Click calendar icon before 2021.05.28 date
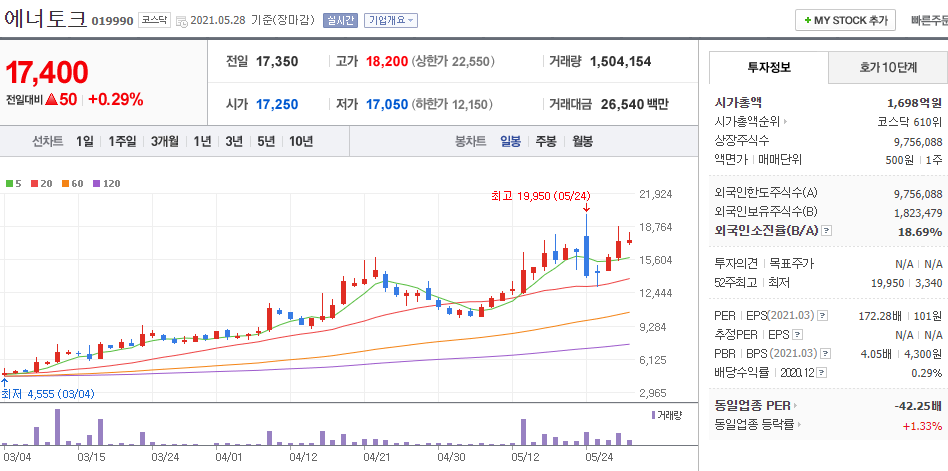Image resolution: width=948 pixels, height=471 pixels. pos(181,21)
